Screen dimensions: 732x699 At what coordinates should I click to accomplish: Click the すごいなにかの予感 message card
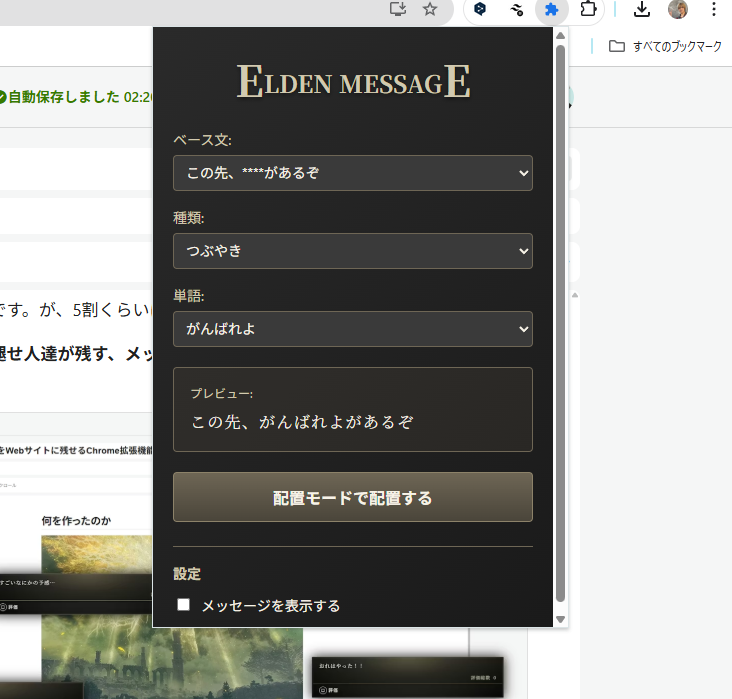pyautogui.click(x=75, y=593)
